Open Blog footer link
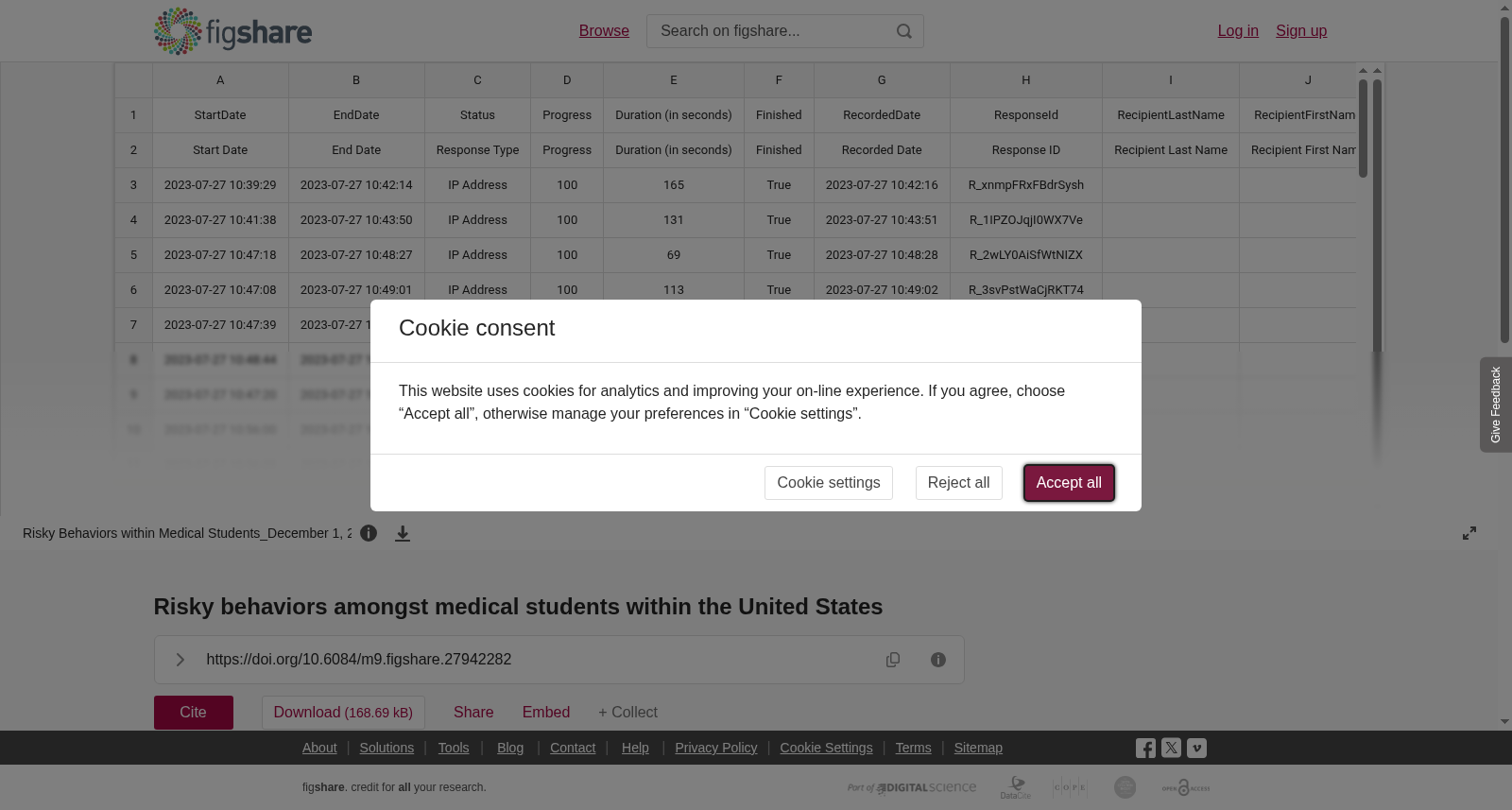Viewport: 1512px width, 810px height. [x=510, y=748]
